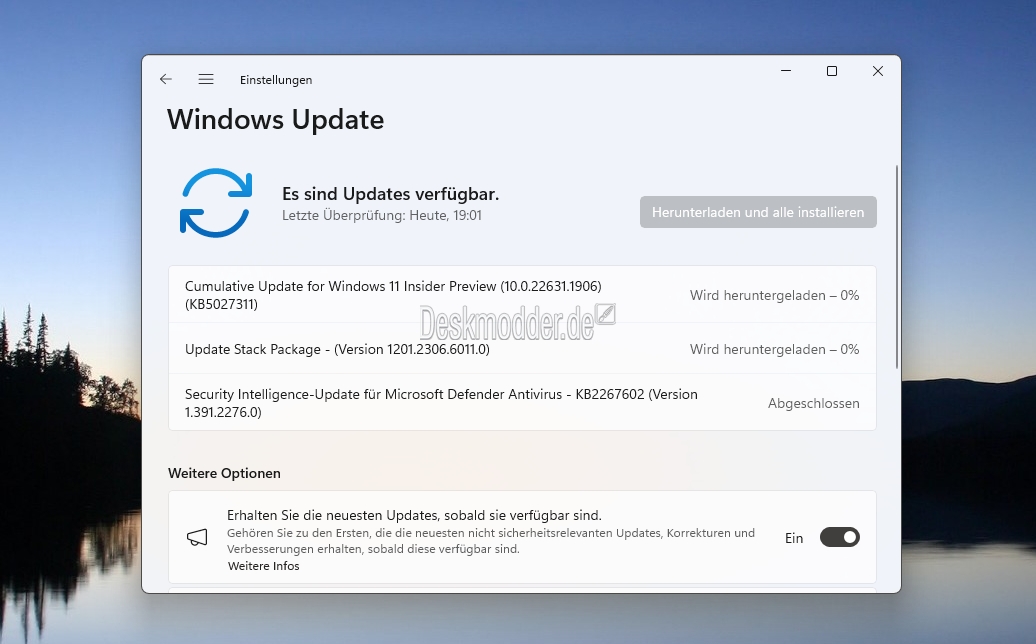Select the Cumulative Update KB5027311 entry
Image resolution: width=1036 pixels, height=644 pixels.
click(523, 295)
